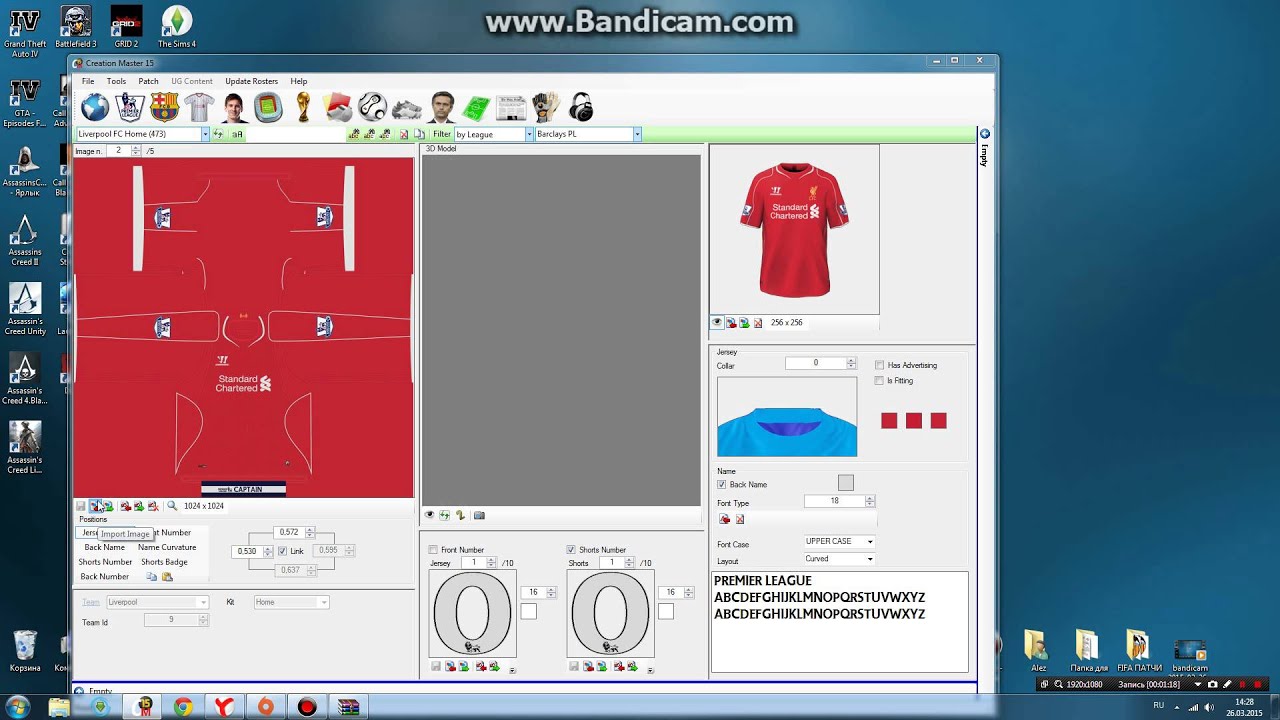Open the soccer Ball icon
Screen dimensions: 1280x720
(372, 107)
